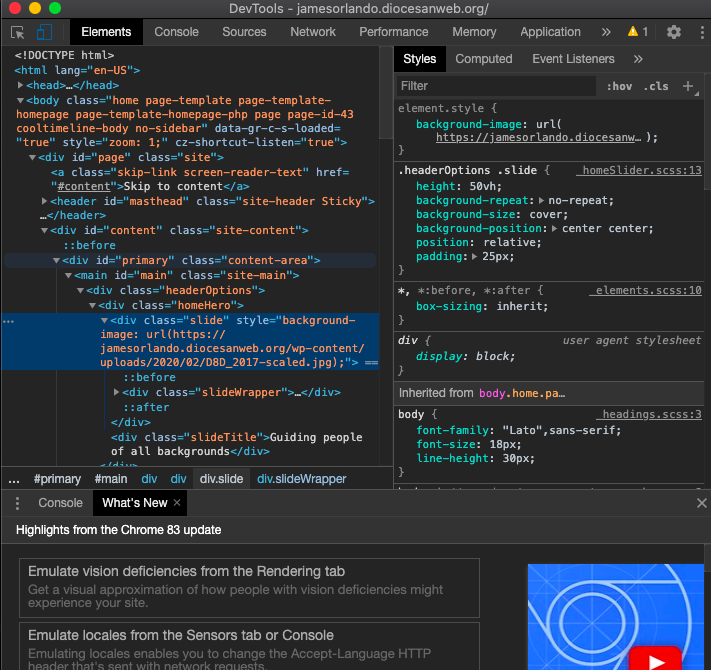
Task: Show more DevTools panel tabs
Action: [x=604, y=32]
